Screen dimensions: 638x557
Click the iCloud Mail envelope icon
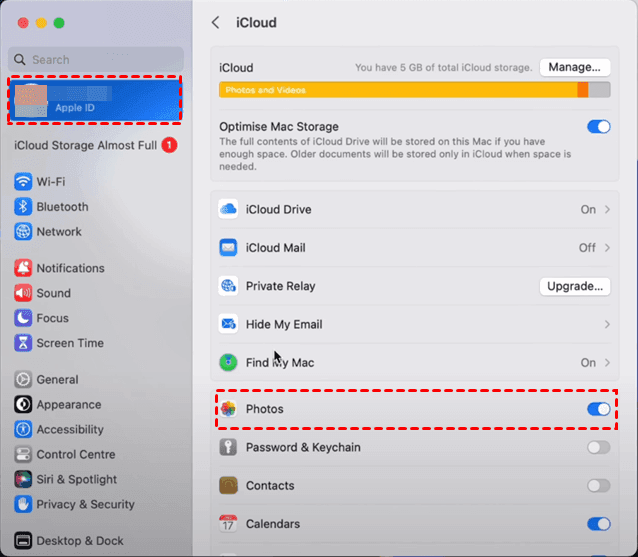click(228, 248)
